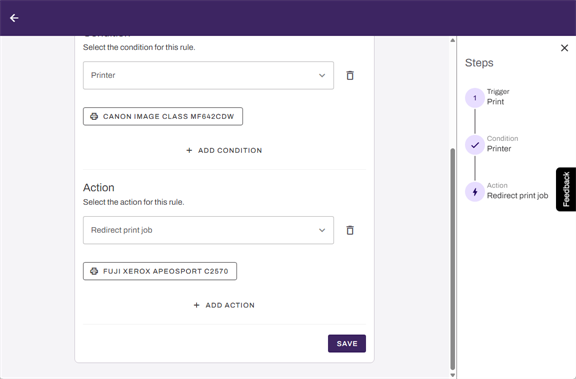Open the Feedback side tab
Image resolution: width=576 pixels, height=379 pixels.
pos(566,189)
